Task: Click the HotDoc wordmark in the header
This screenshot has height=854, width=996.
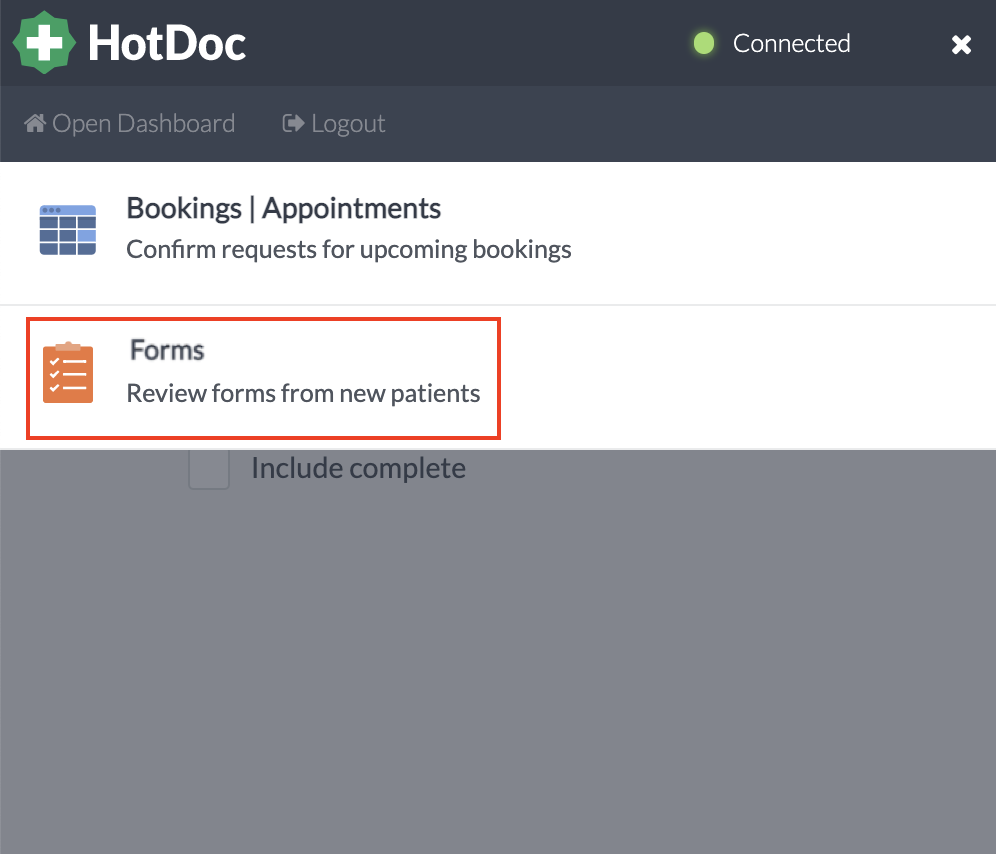Action: [x=168, y=42]
